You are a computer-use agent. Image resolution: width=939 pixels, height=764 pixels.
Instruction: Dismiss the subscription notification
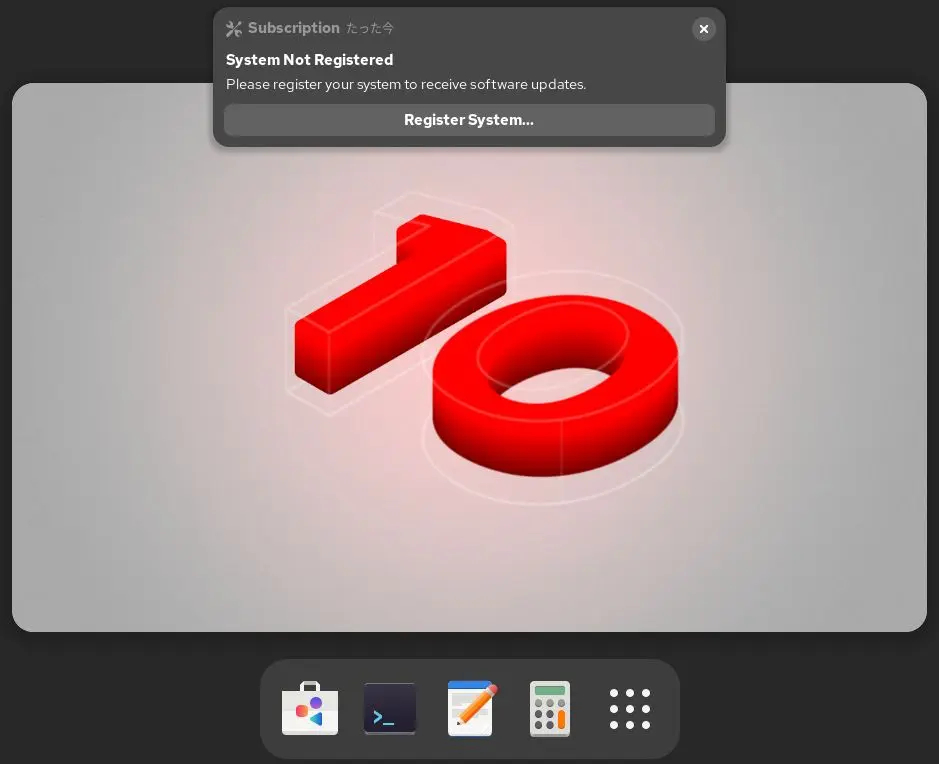704,29
